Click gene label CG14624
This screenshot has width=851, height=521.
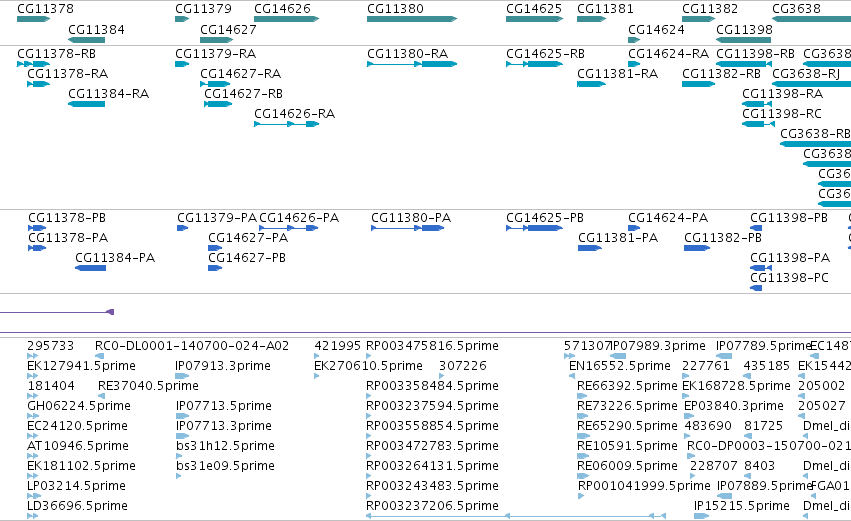[x=656, y=30]
